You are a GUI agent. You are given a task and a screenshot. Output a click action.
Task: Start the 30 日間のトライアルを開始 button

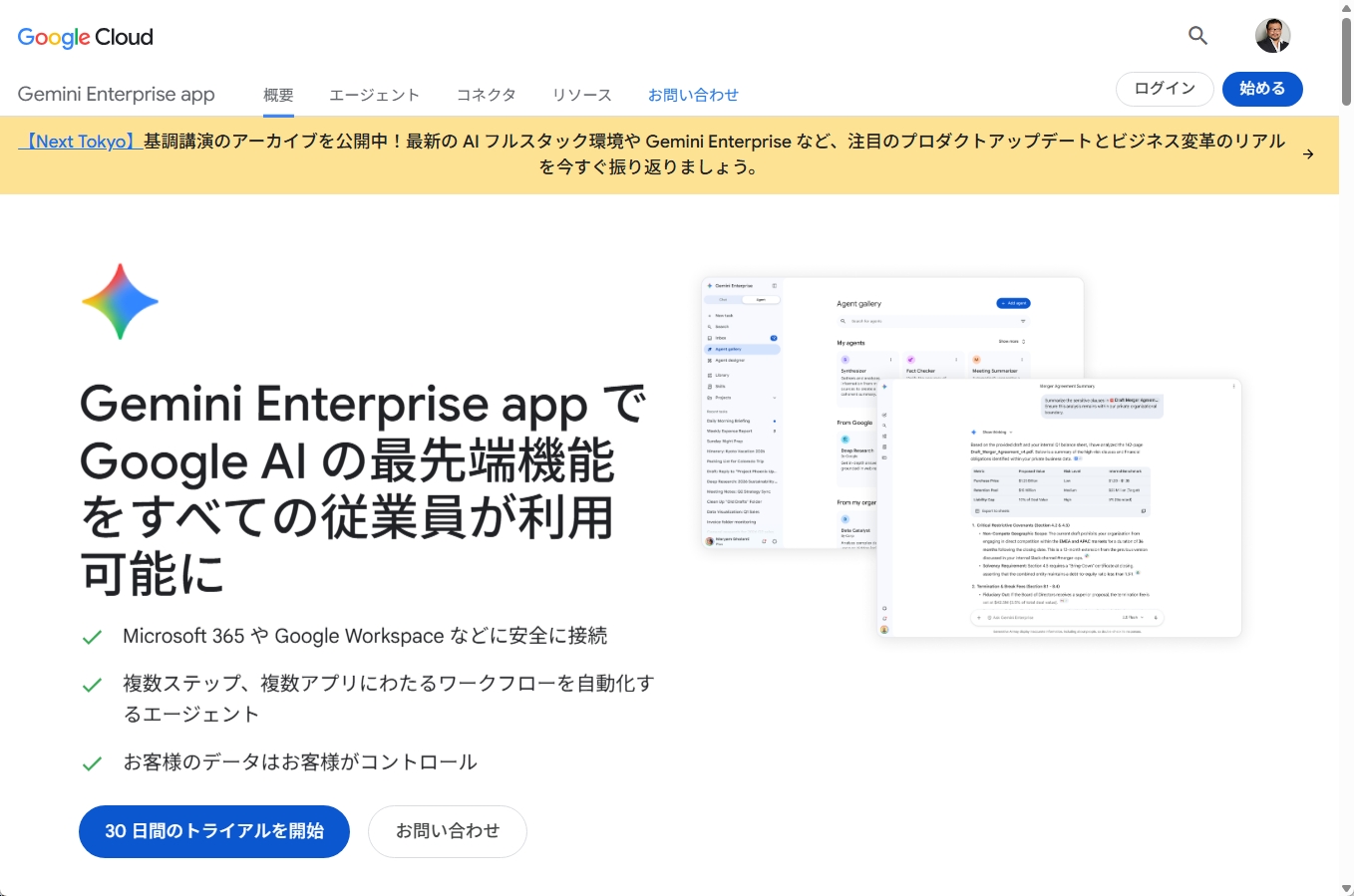point(214,831)
